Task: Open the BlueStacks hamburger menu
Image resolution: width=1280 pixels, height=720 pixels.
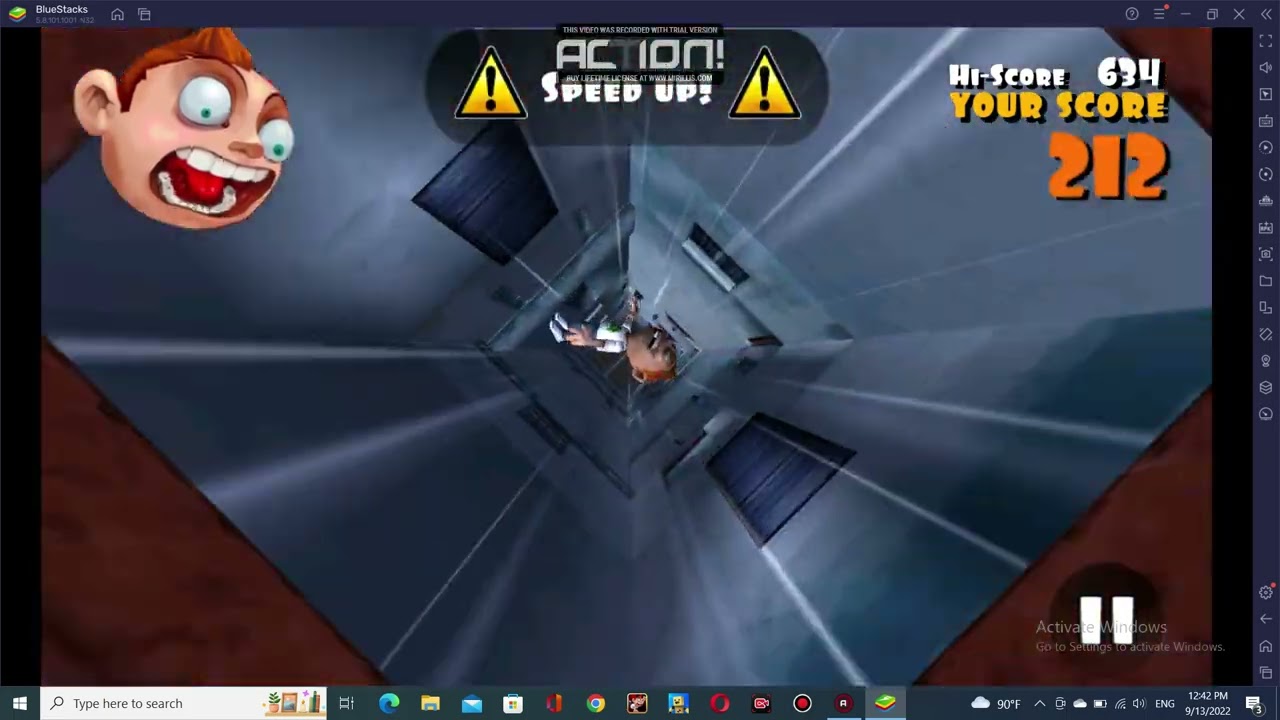Action: (1159, 14)
